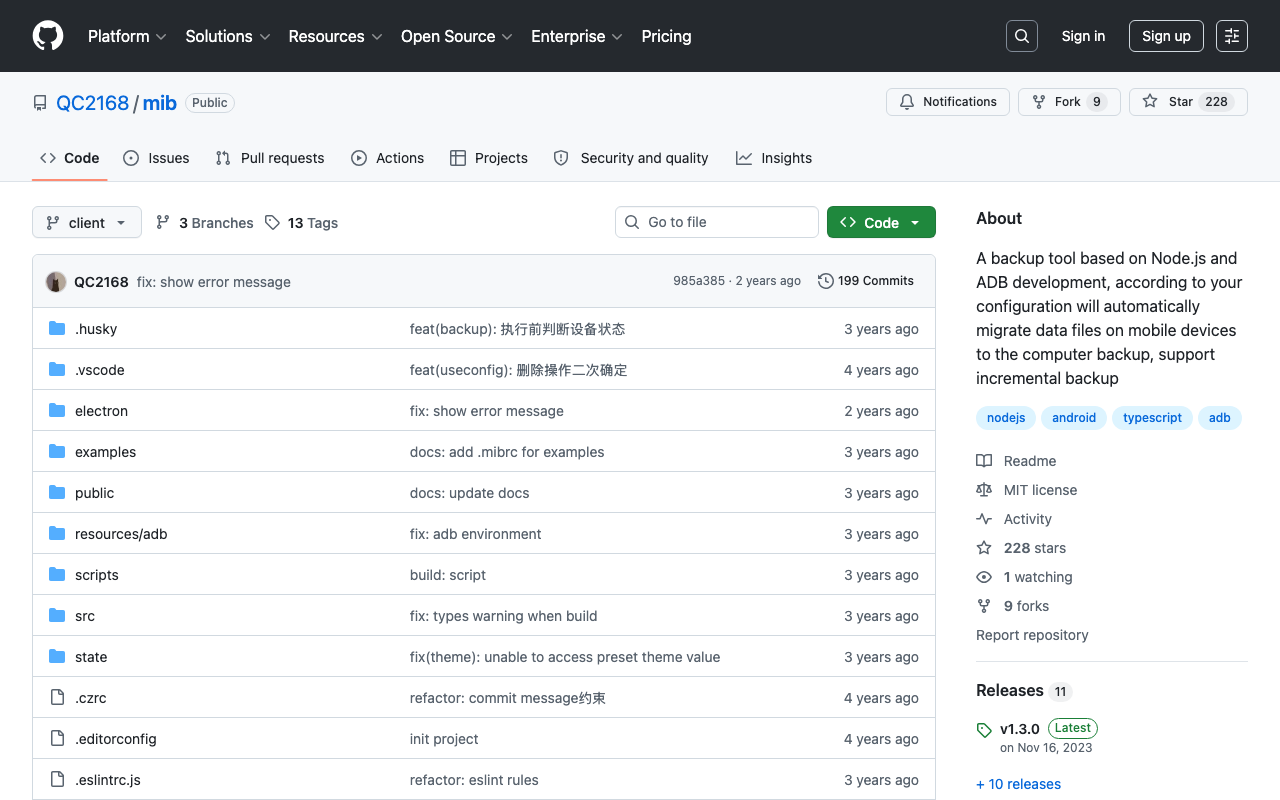The image size is (1280, 800).
Task: Click the examples folder icon
Action: coord(57,452)
